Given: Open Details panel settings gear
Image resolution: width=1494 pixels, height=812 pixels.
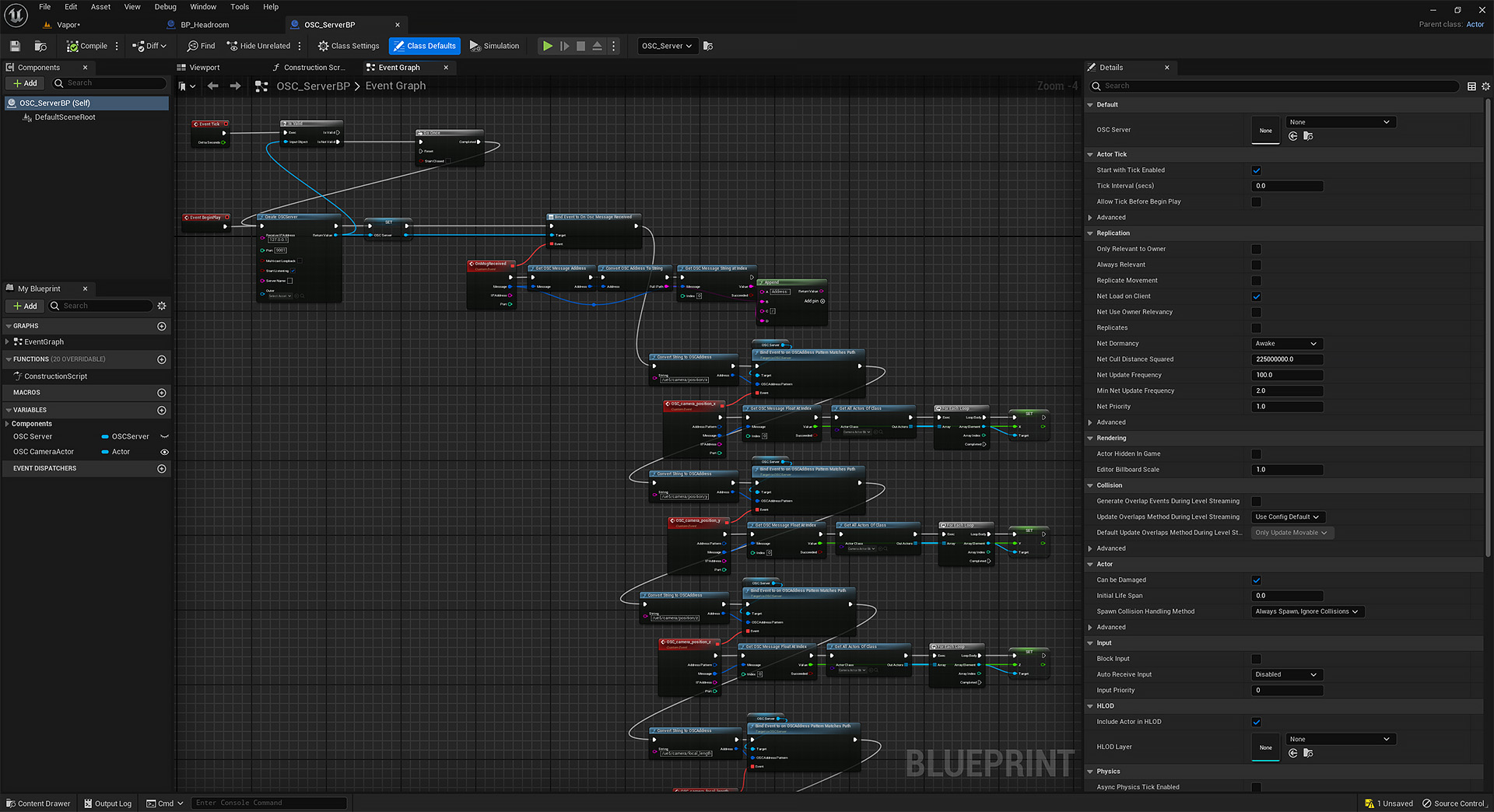Looking at the screenshot, I should click(x=1485, y=86).
